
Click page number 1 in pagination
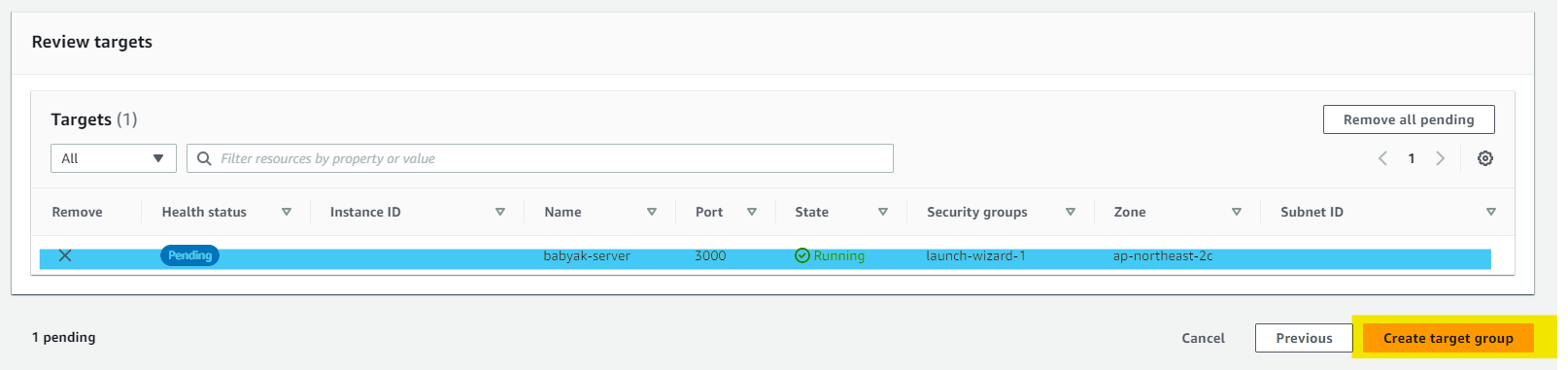pos(1412,158)
